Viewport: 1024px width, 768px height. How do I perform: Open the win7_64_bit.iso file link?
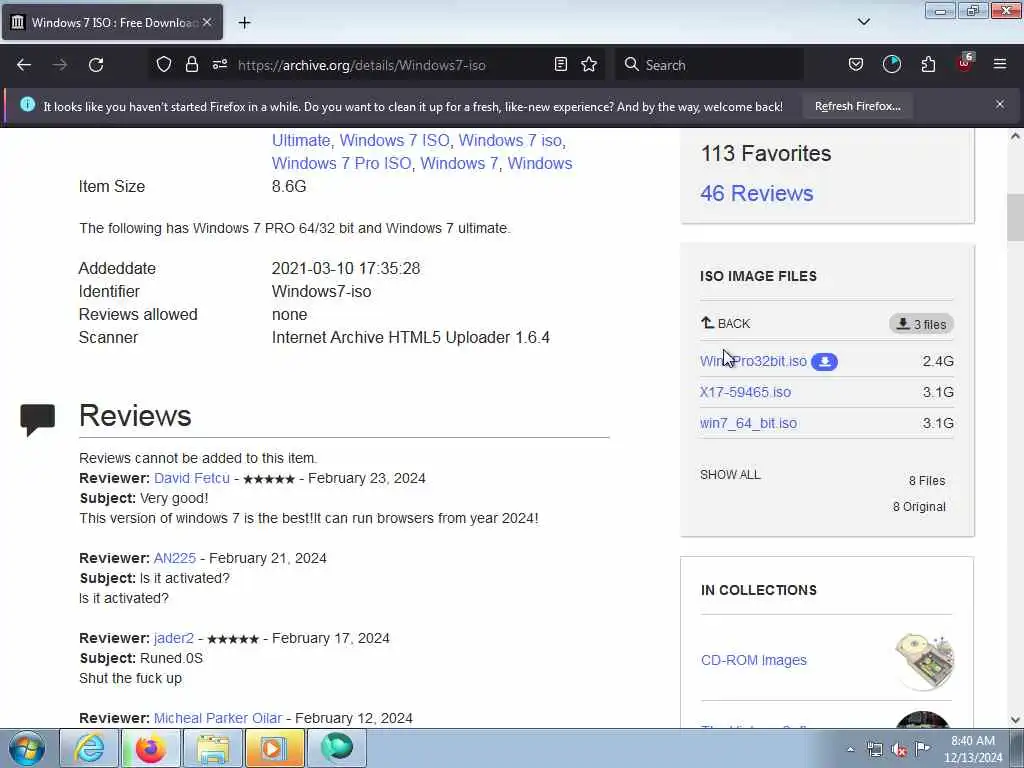[748, 423]
